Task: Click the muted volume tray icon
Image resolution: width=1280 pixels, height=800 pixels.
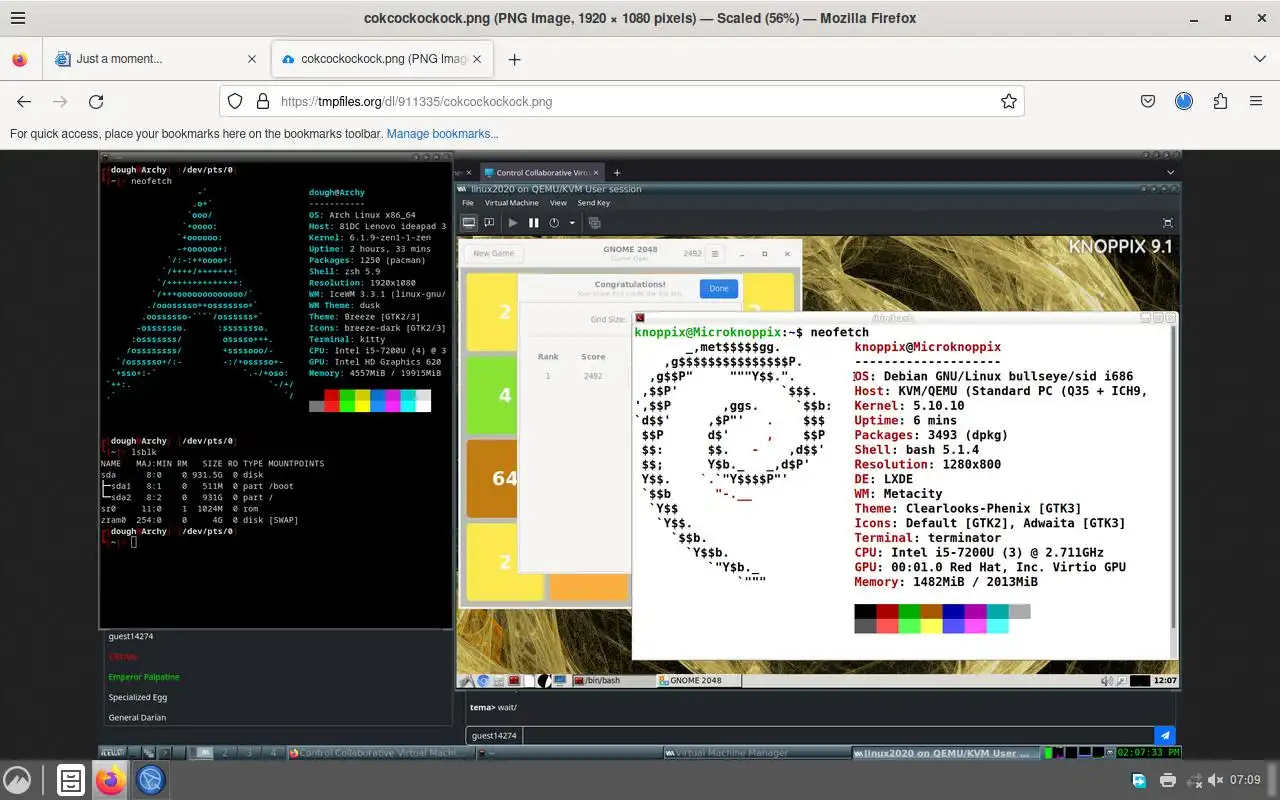Action: pyautogui.click(x=1216, y=780)
